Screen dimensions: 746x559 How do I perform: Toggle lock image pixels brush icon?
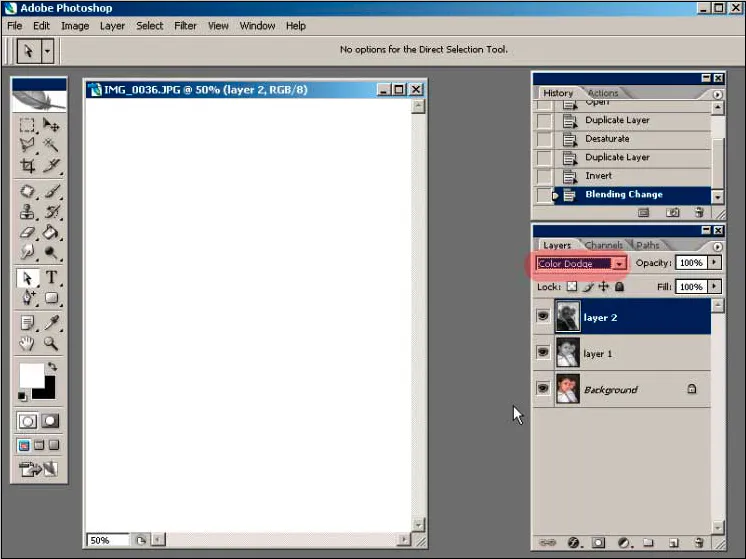[x=589, y=286]
